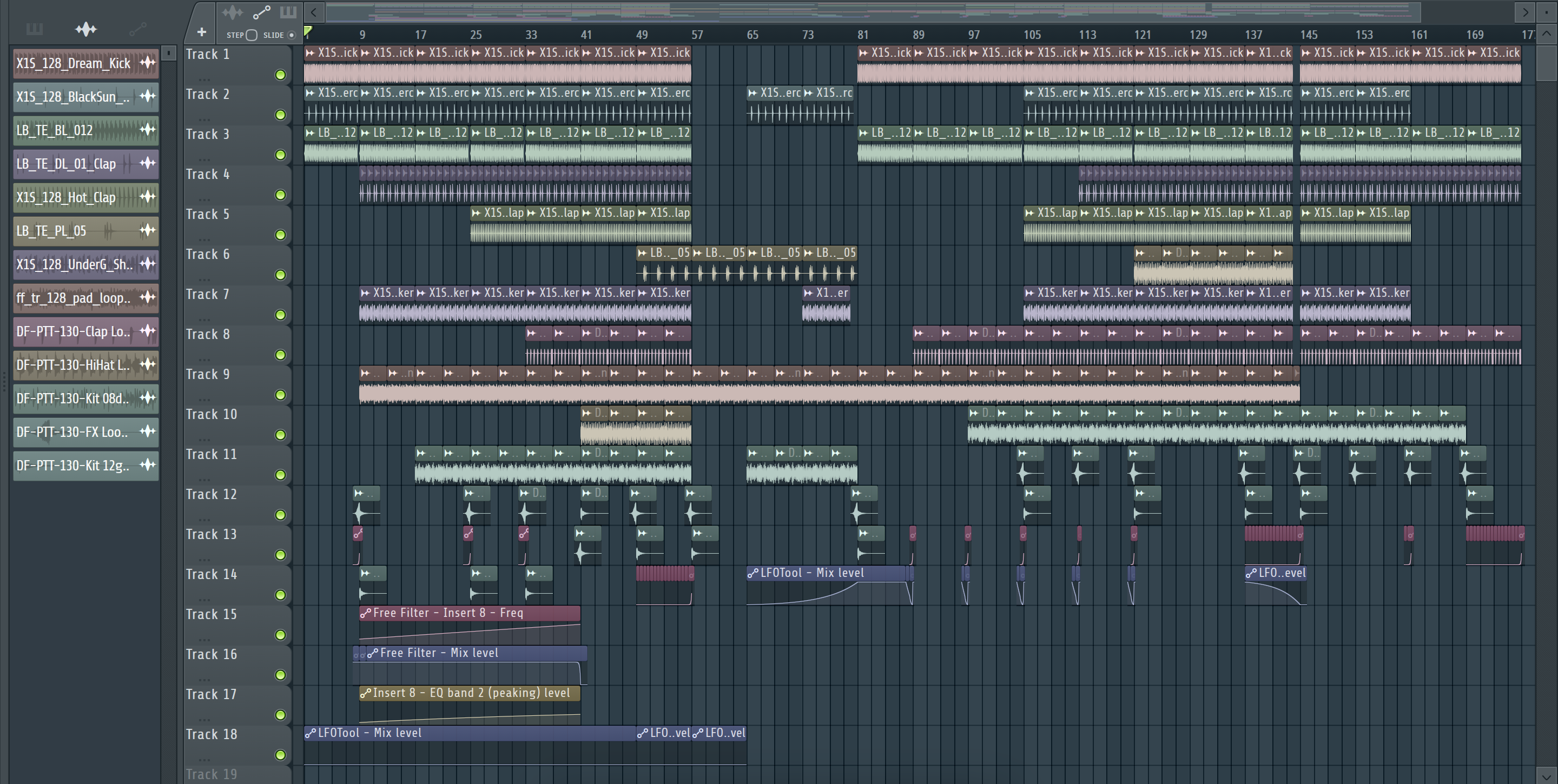Select the Track 6 header
The image size is (1558, 784).
(237, 264)
